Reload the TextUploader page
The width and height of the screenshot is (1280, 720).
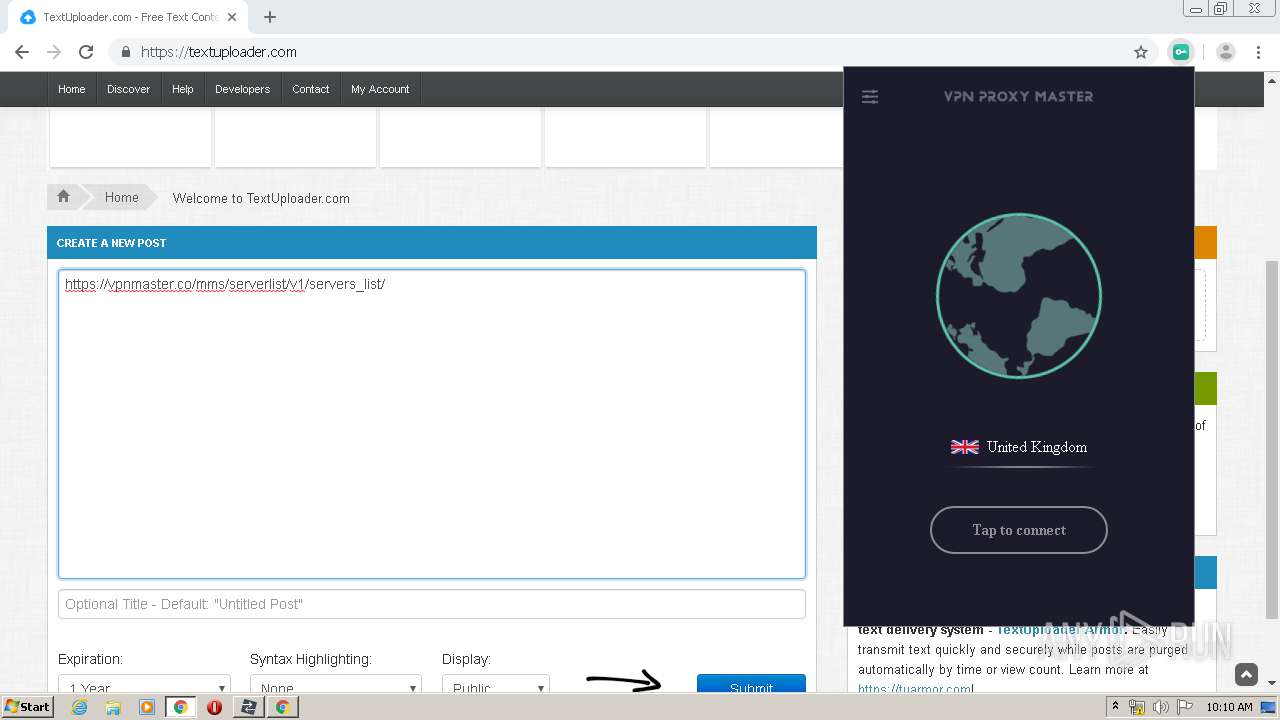(86, 52)
